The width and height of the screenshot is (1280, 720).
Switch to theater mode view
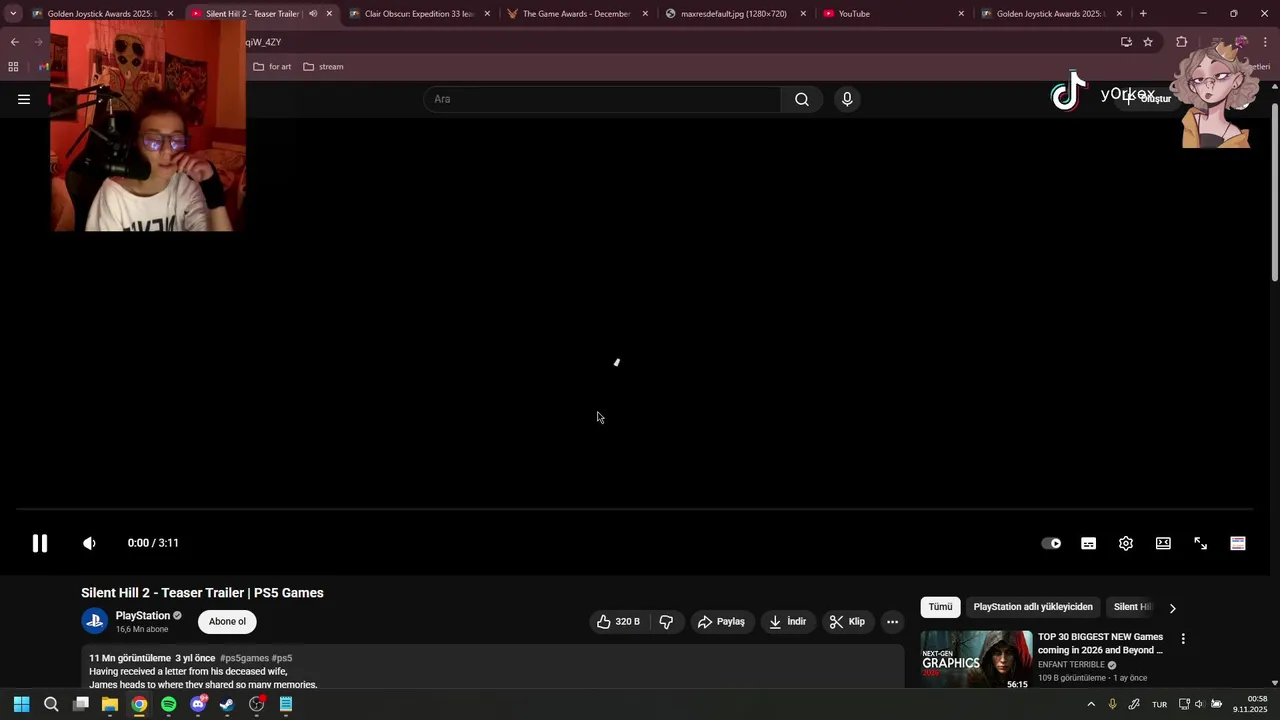[x=1163, y=543]
